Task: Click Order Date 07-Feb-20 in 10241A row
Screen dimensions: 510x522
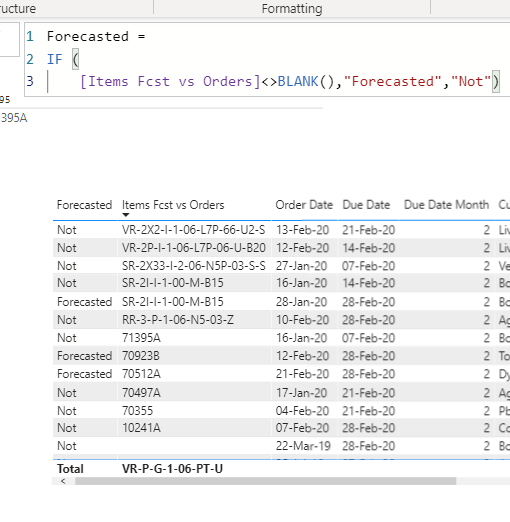Action: point(302,428)
